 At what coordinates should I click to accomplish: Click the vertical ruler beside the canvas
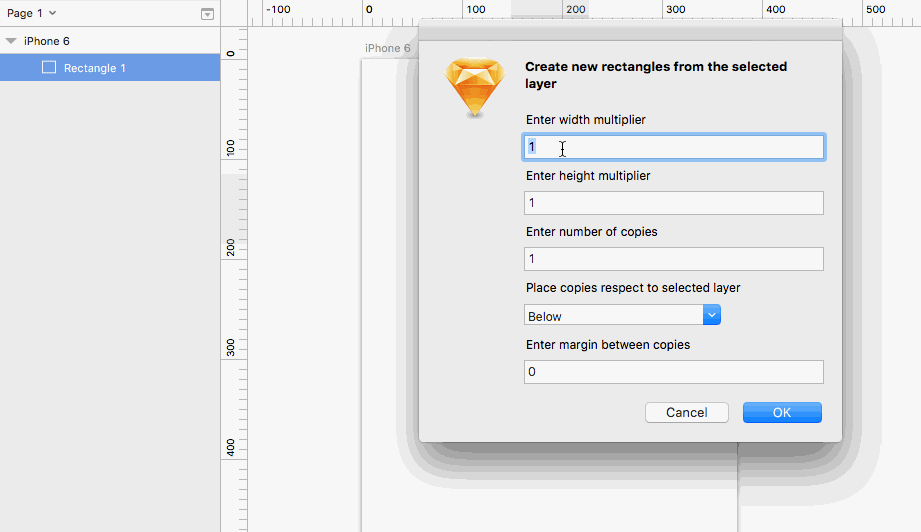click(234, 300)
